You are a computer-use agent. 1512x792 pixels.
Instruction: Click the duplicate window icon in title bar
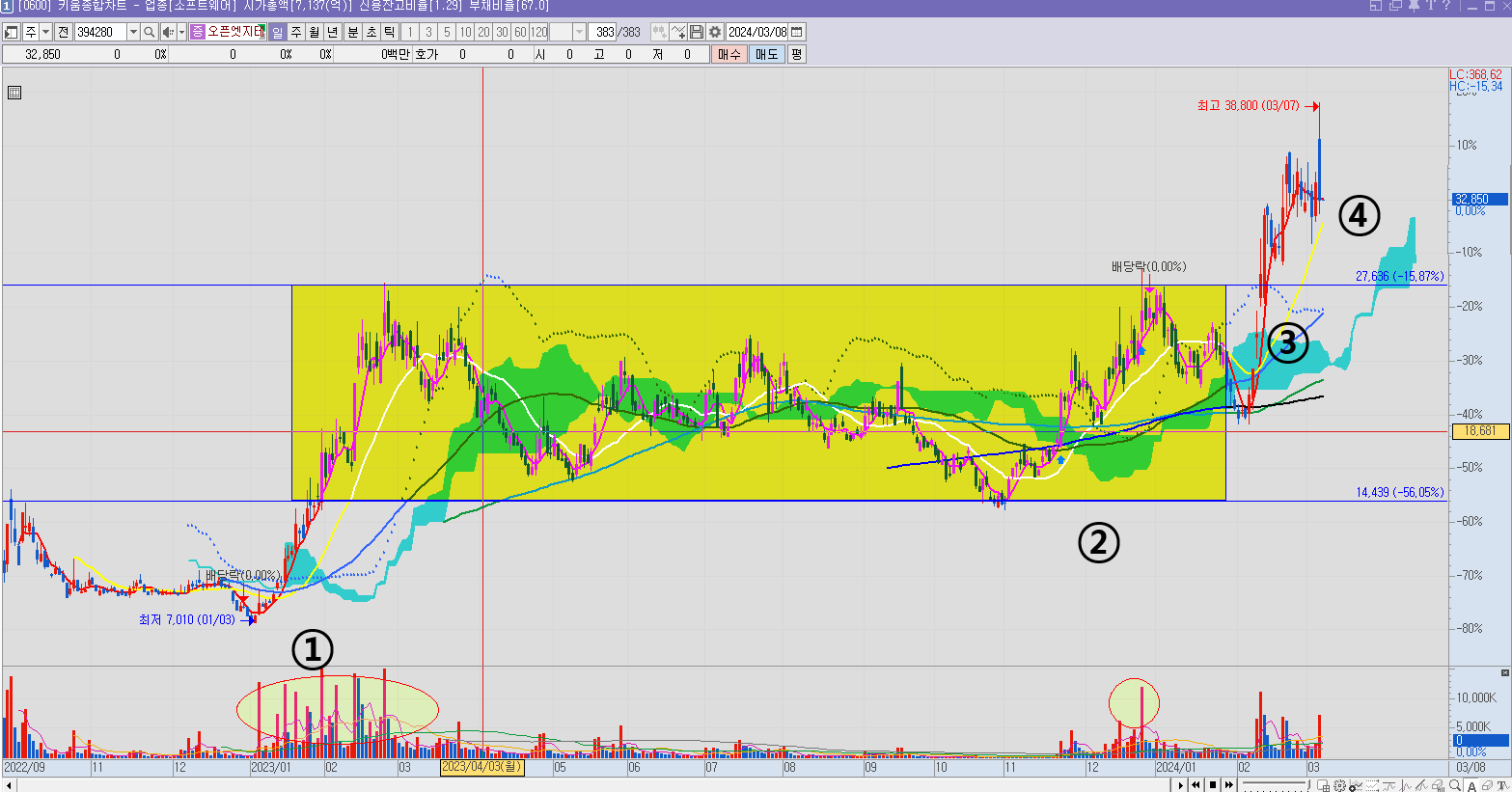1395,6
